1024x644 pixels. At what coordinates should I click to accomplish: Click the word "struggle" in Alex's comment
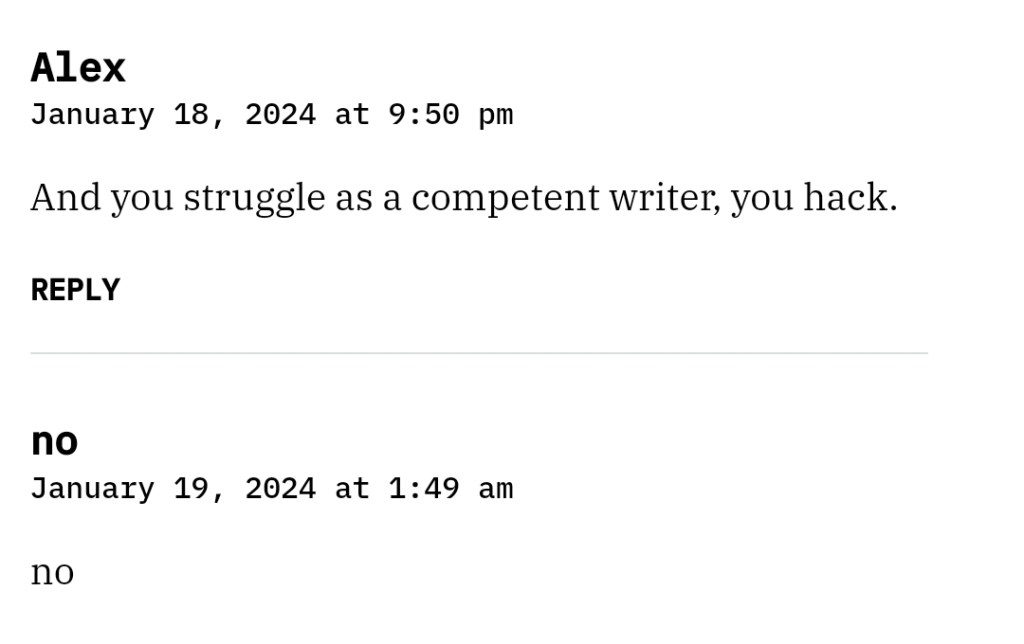[x=254, y=198]
